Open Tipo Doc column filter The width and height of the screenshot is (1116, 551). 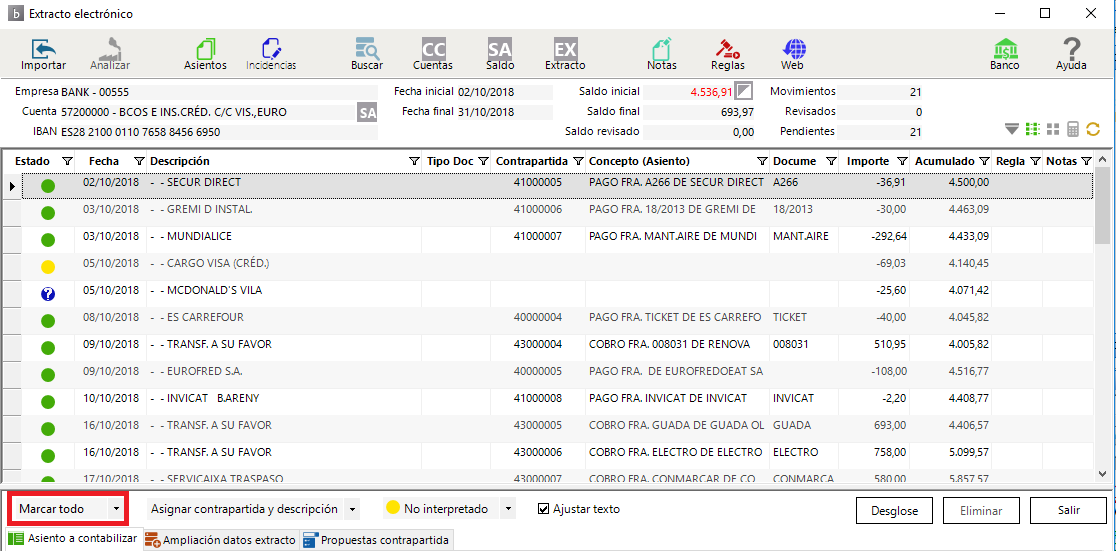(x=483, y=162)
